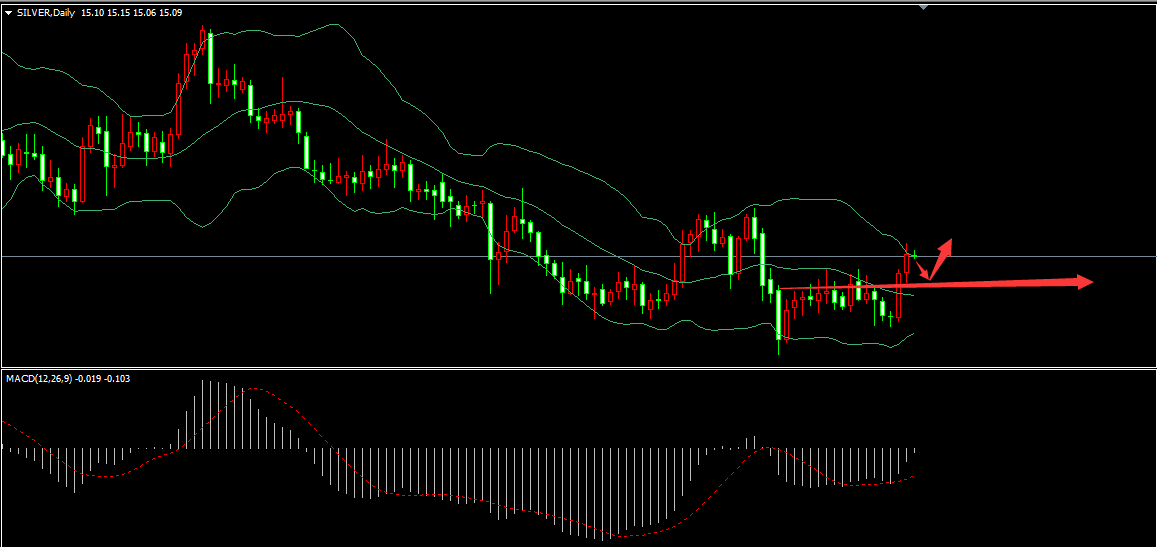This screenshot has width=1157, height=547.
Task: Click the SILVER,Daily chart title text
Action: point(45,12)
